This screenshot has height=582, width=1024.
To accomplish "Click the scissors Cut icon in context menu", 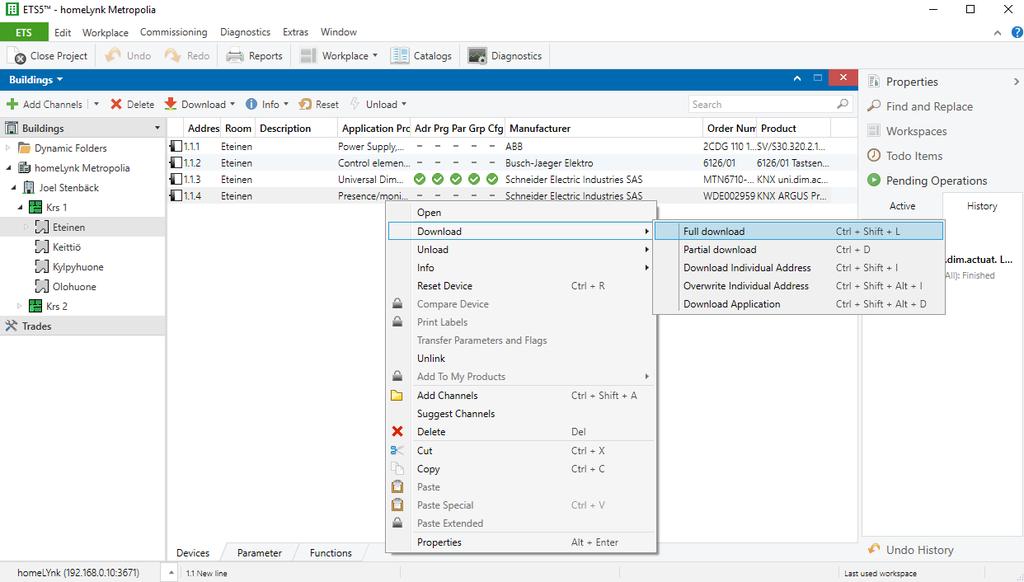I will (397, 450).
